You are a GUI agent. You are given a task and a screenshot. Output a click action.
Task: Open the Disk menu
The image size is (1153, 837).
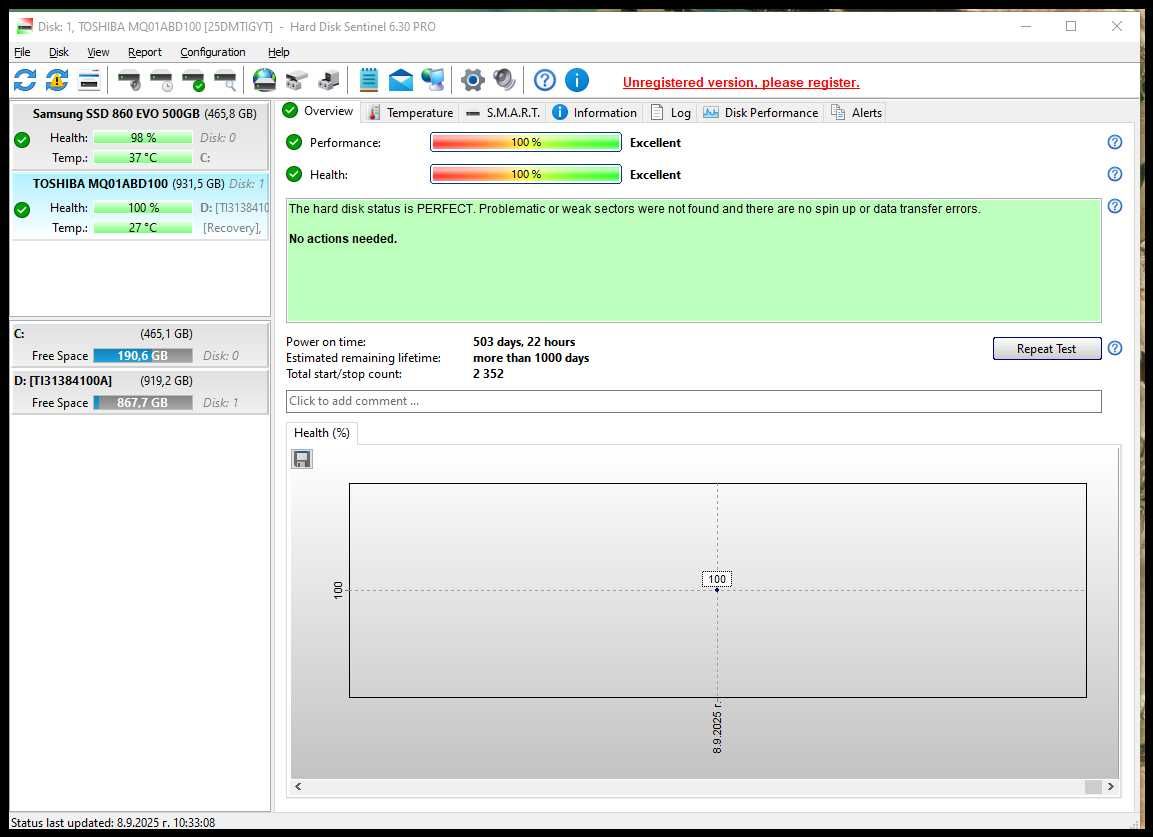click(59, 52)
